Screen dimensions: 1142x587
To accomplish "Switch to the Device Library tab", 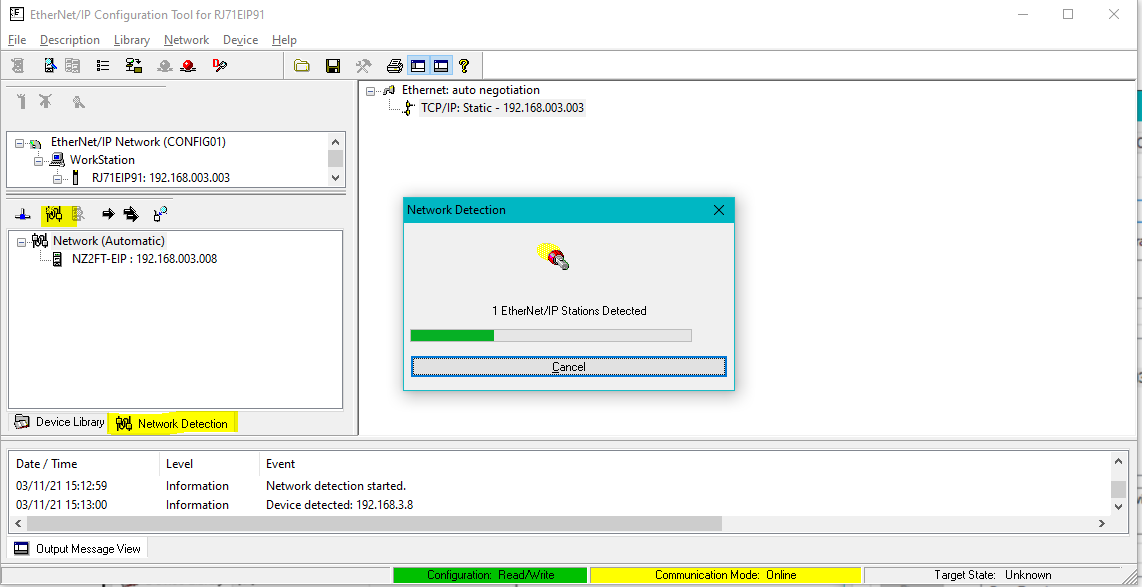I will pos(60,422).
